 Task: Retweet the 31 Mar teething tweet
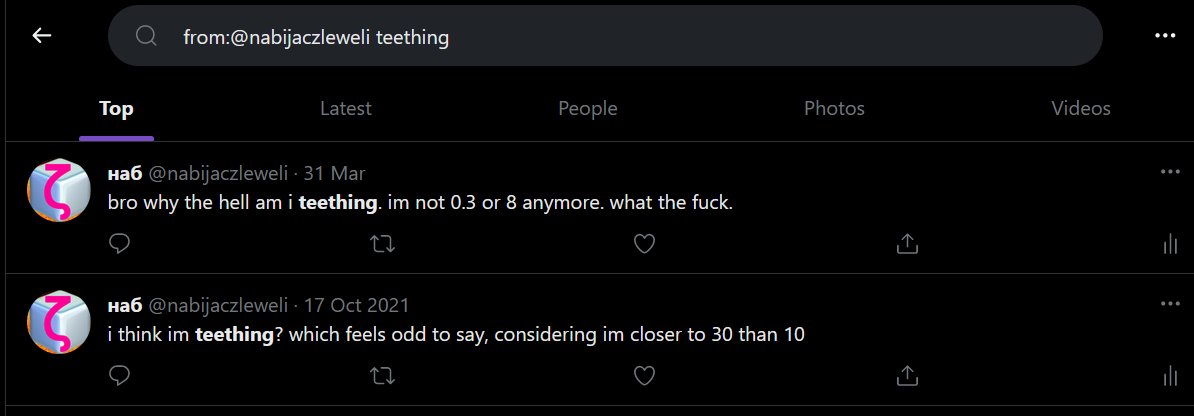pos(382,243)
